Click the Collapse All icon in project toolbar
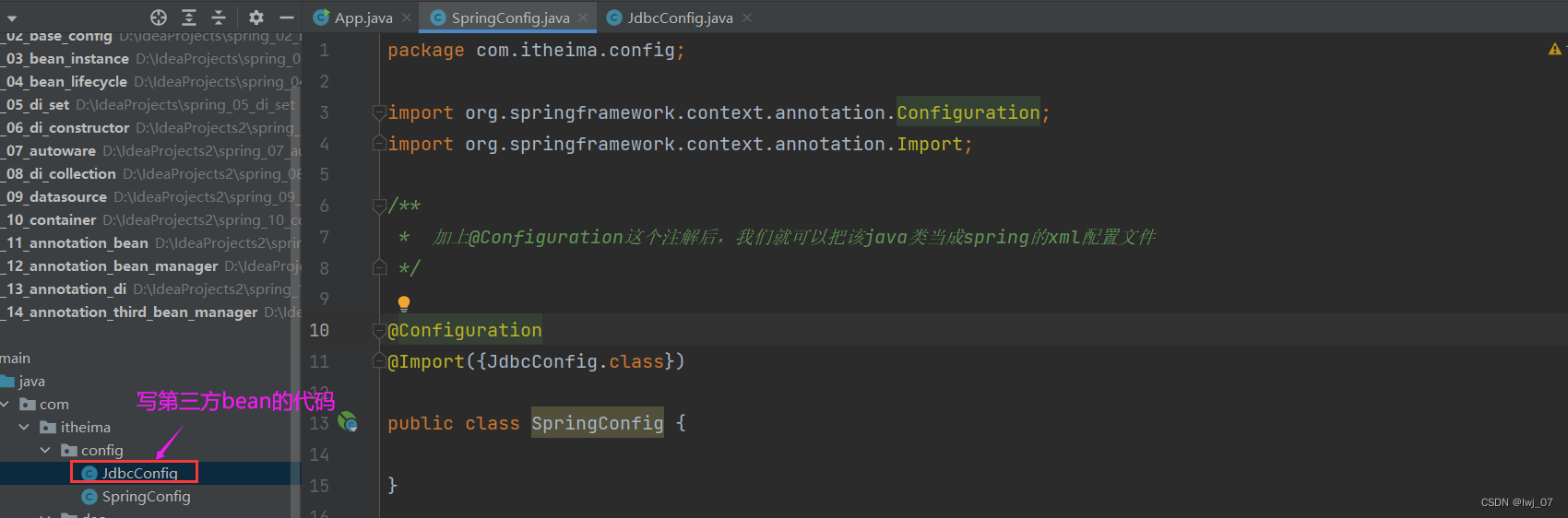Image resolution: width=1568 pixels, height=518 pixels. click(x=219, y=18)
